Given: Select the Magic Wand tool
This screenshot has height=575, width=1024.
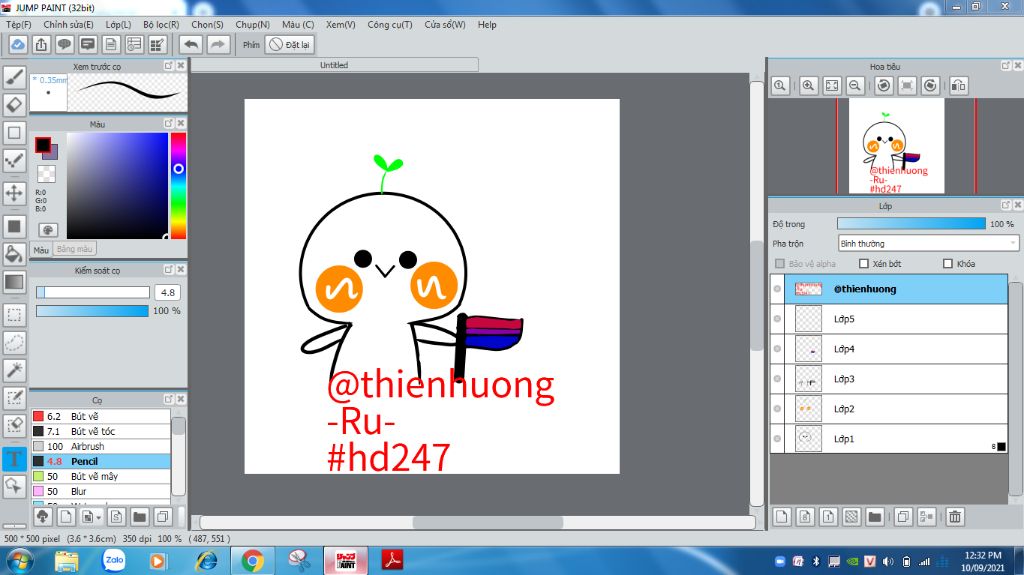Looking at the screenshot, I should click(x=14, y=370).
